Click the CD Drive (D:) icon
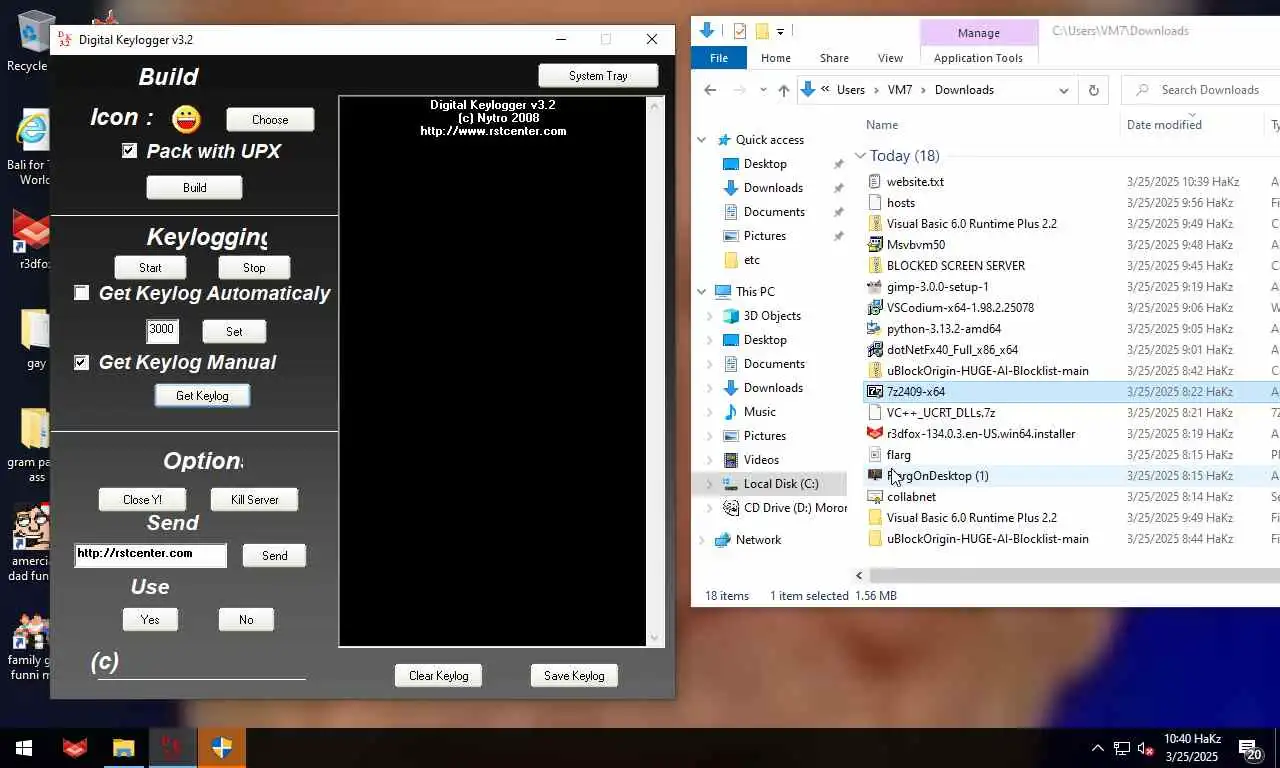Viewport: 1280px width, 768px height. click(730, 508)
